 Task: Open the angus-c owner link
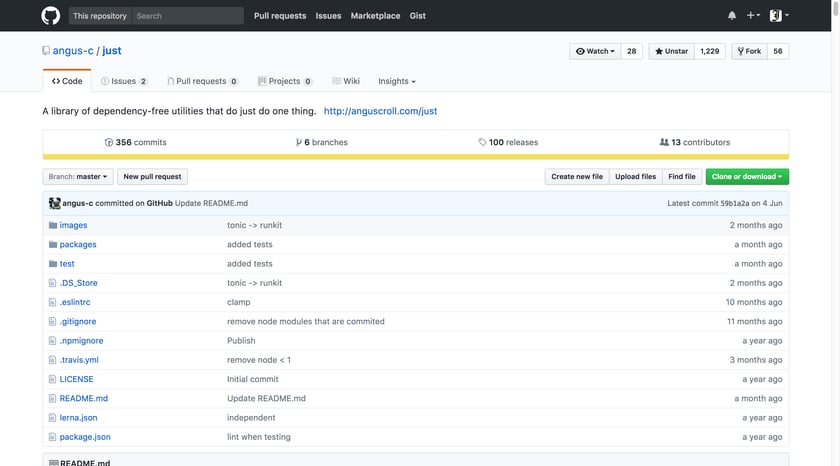point(73,51)
